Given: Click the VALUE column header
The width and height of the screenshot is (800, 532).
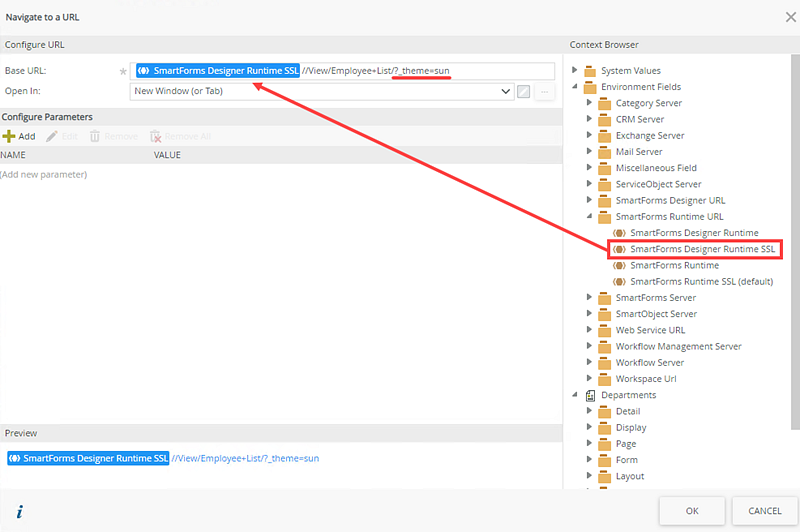Looking at the screenshot, I should [167, 155].
